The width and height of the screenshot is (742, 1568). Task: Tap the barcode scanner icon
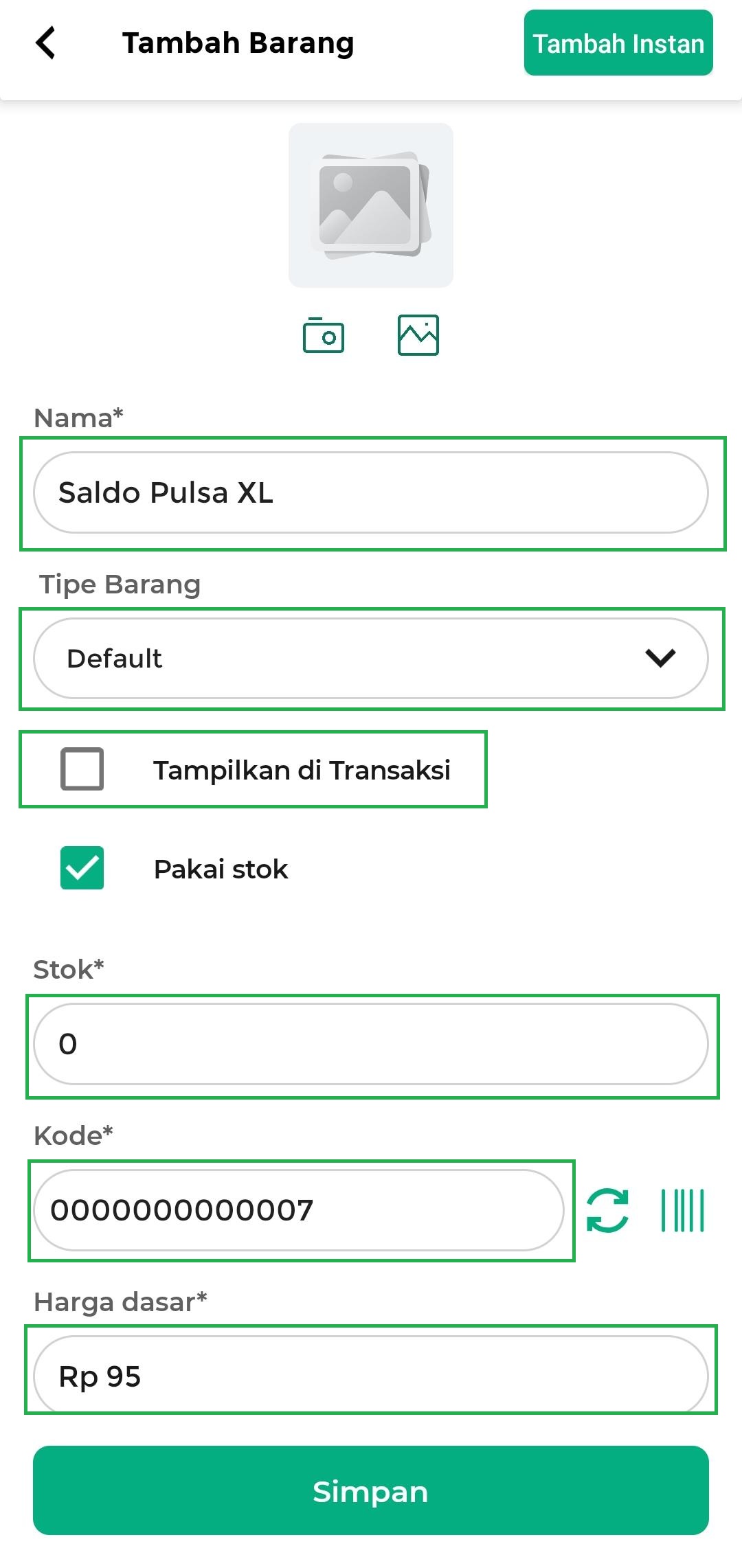[x=682, y=1210]
